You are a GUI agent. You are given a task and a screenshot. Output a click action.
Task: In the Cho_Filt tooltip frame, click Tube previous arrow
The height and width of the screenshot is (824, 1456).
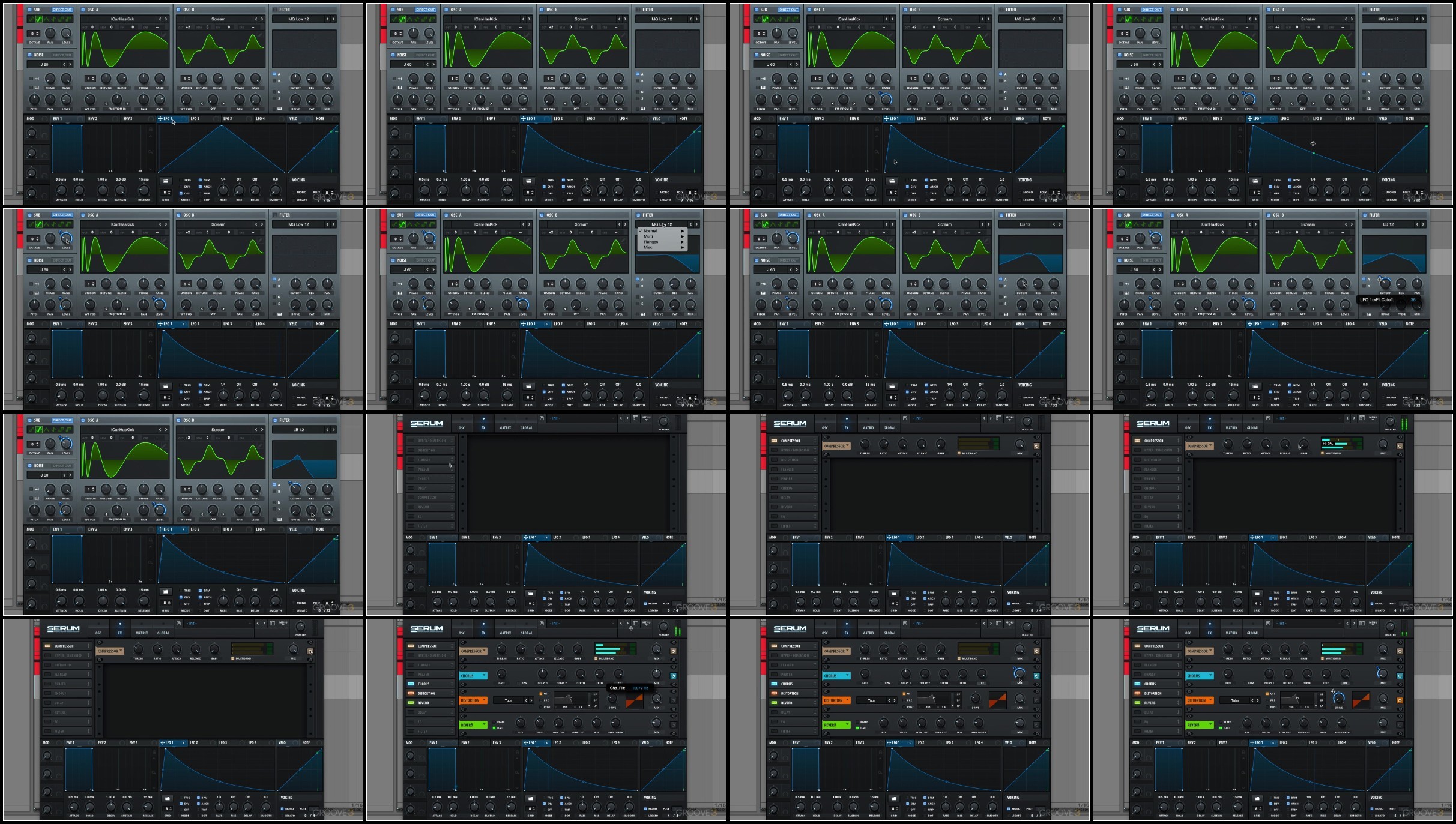[x=526, y=700]
